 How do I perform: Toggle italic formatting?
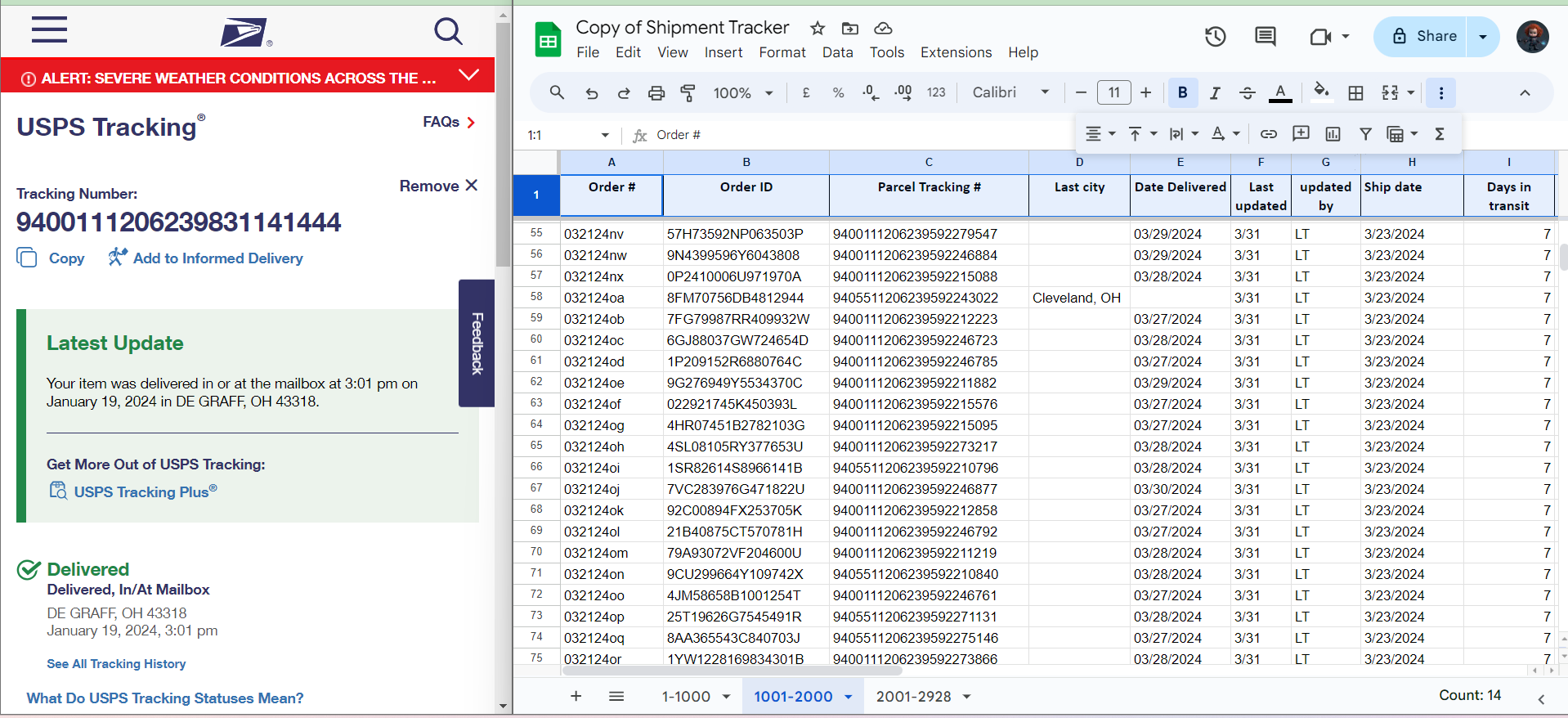coord(1215,93)
